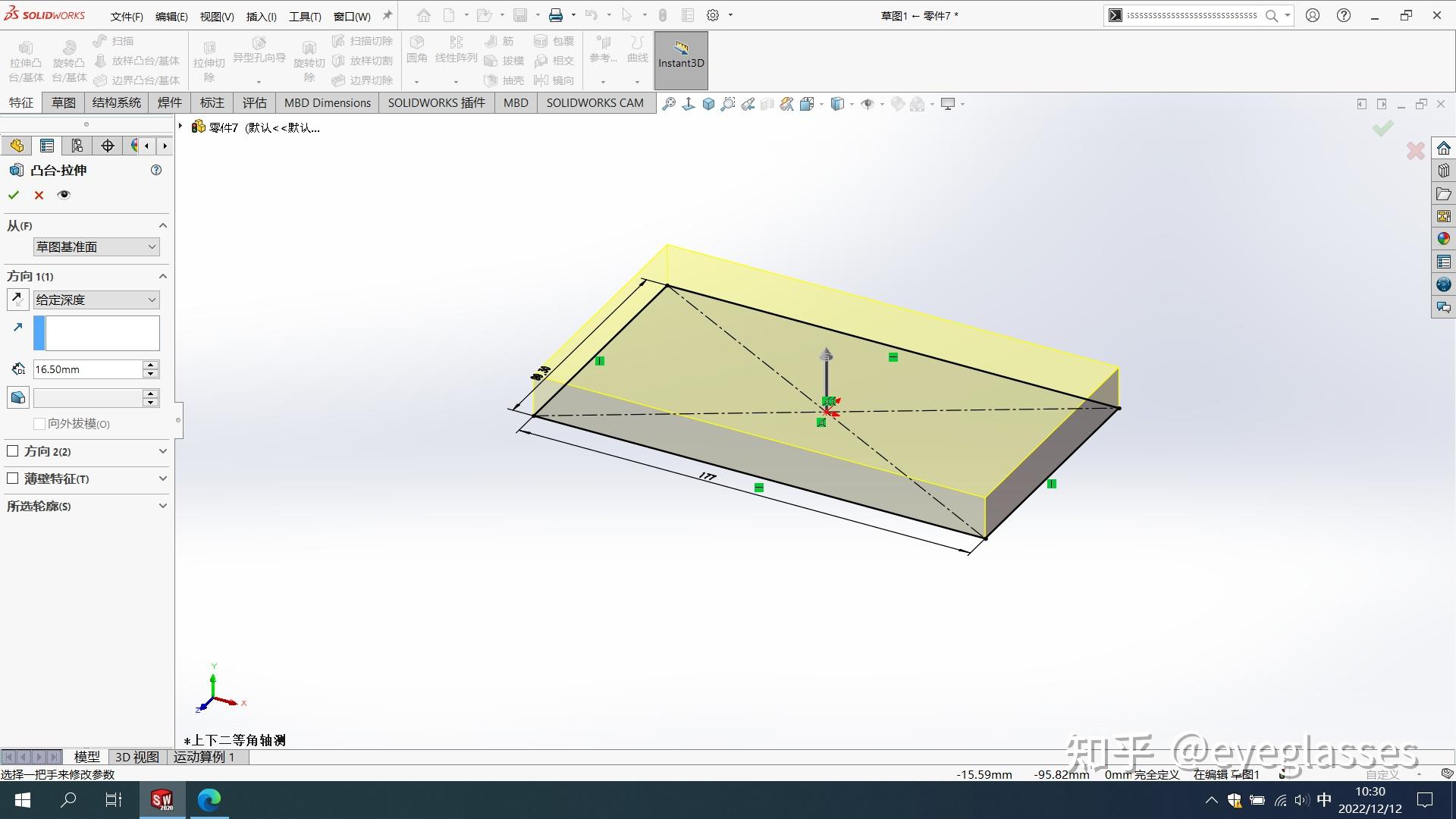Click the 16.50mm depth input field
1456x819 pixels.
point(87,369)
